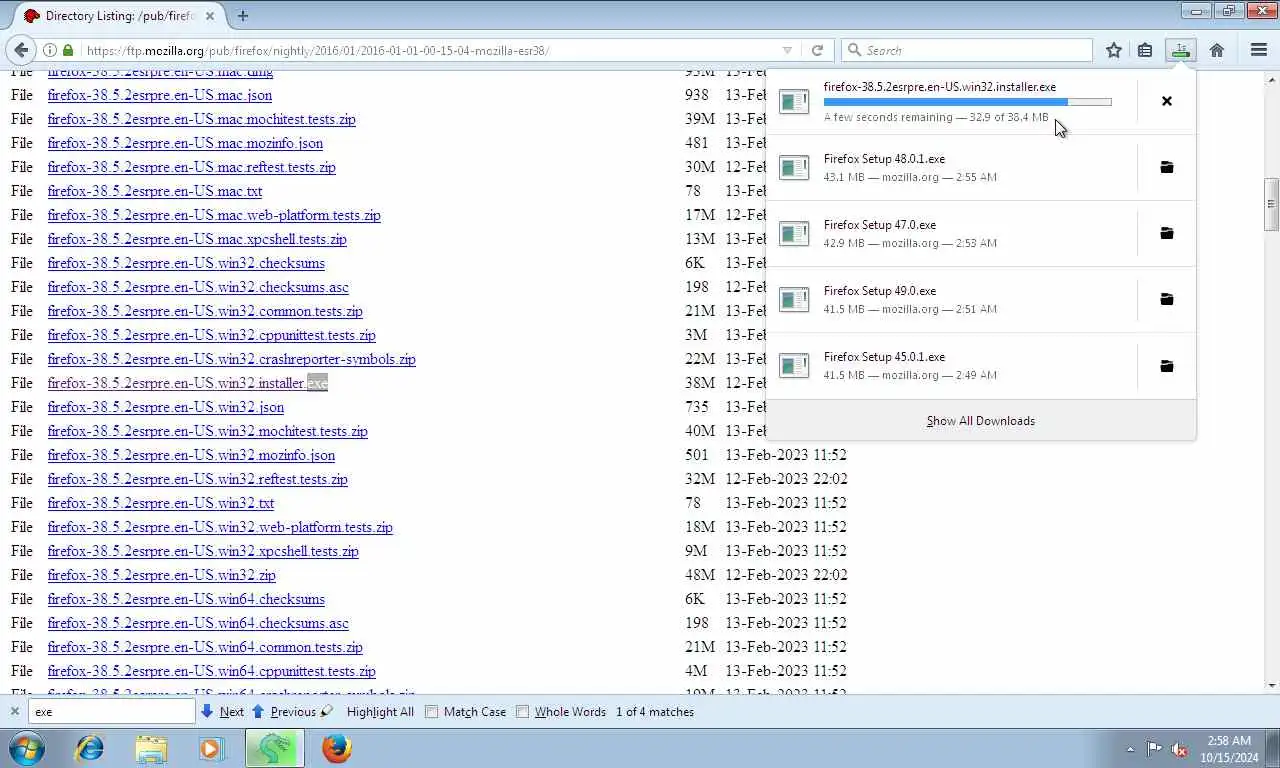Open firefox-38.5.2esrpre.en-US.win32.reftest.tests.zip link

point(198,479)
